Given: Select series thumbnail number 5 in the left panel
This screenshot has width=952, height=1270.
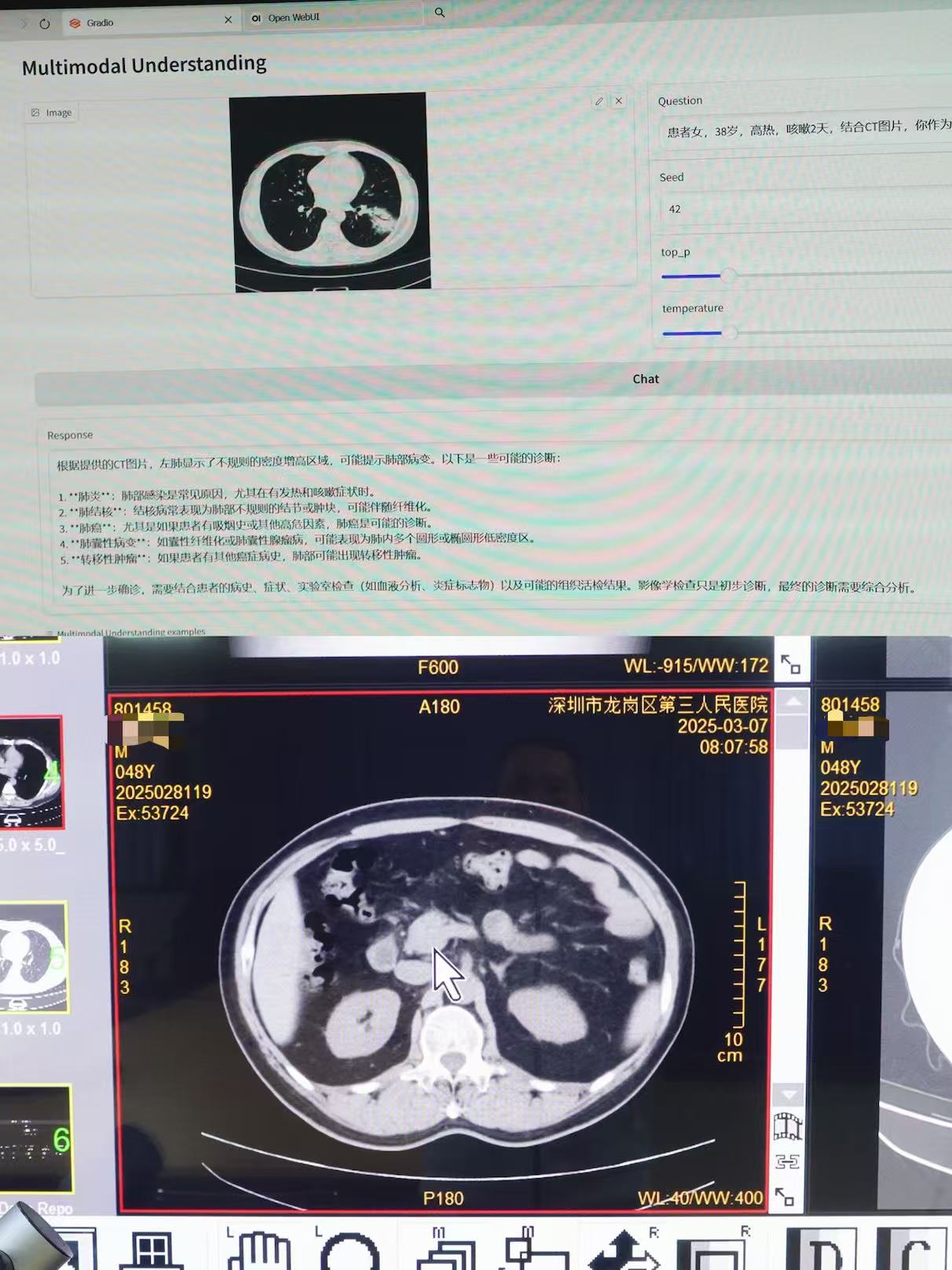Looking at the screenshot, I should [x=33, y=956].
